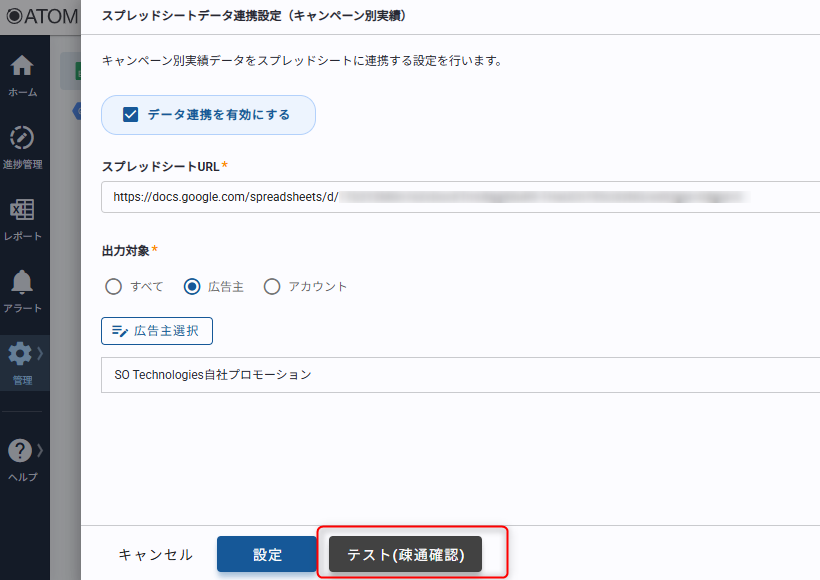Open the 広告主選択 picker
This screenshot has height=580, width=820.
tap(157, 331)
